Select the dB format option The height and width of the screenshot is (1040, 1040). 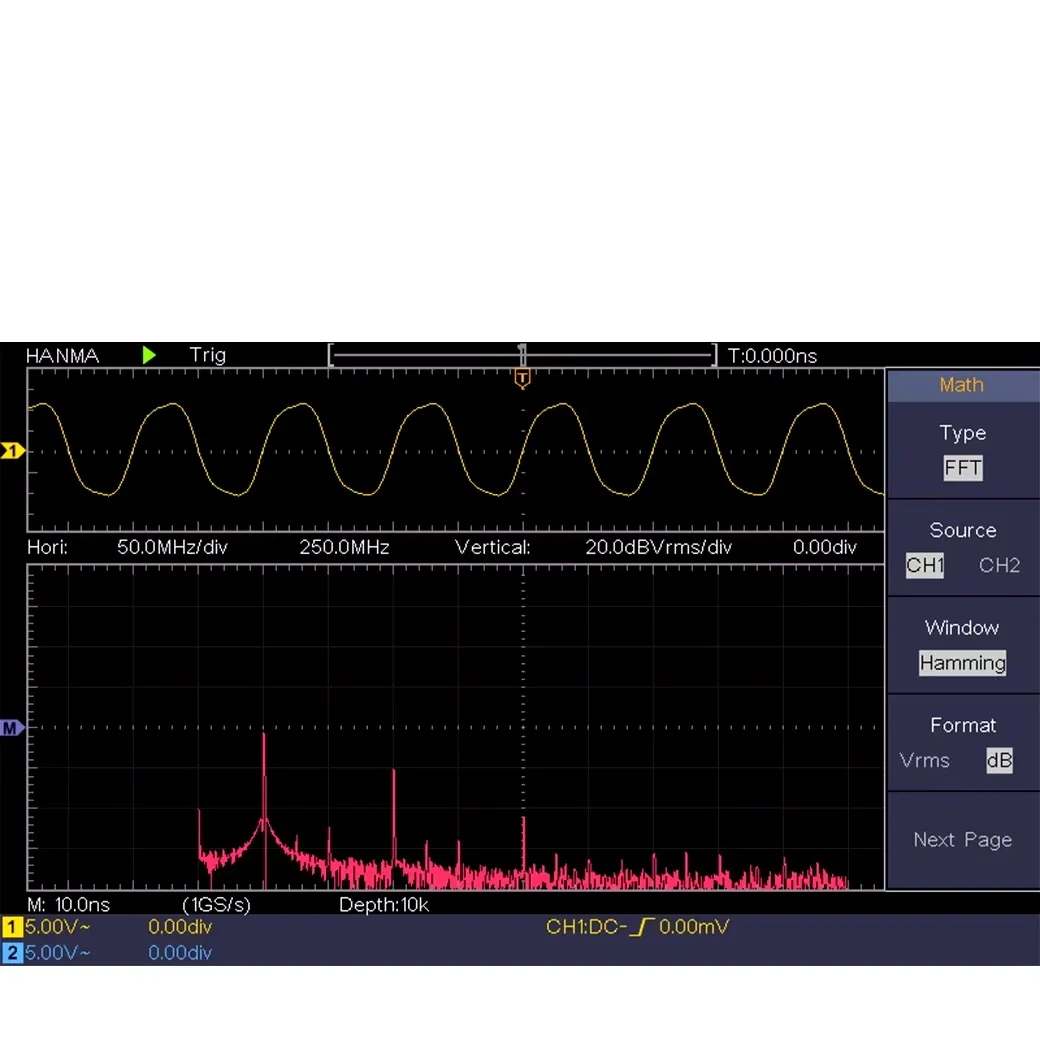click(x=999, y=761)
